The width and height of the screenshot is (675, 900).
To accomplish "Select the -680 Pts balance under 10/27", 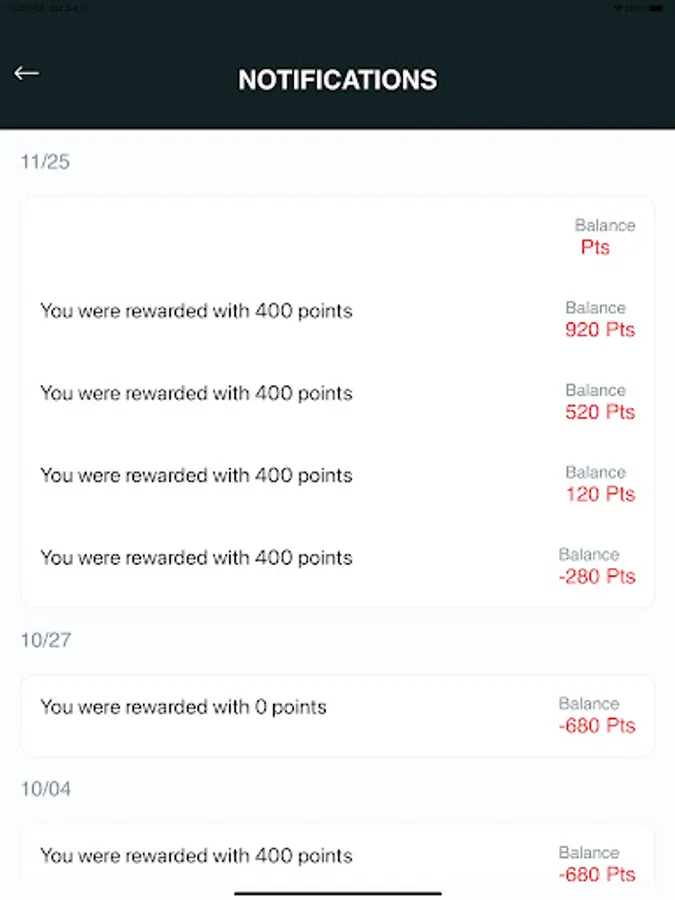I will 596,726.
